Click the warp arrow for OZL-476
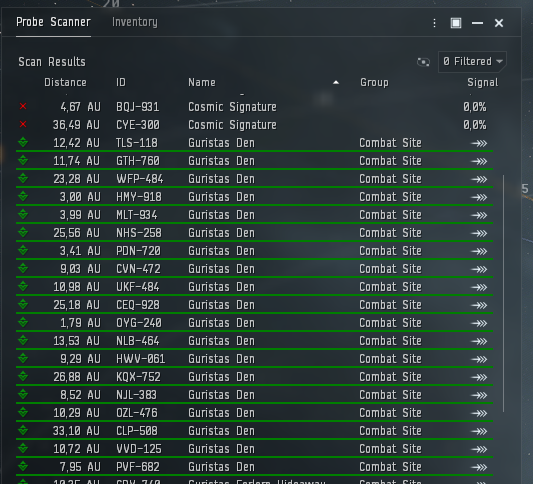533x484 pixels. [479, 413]
